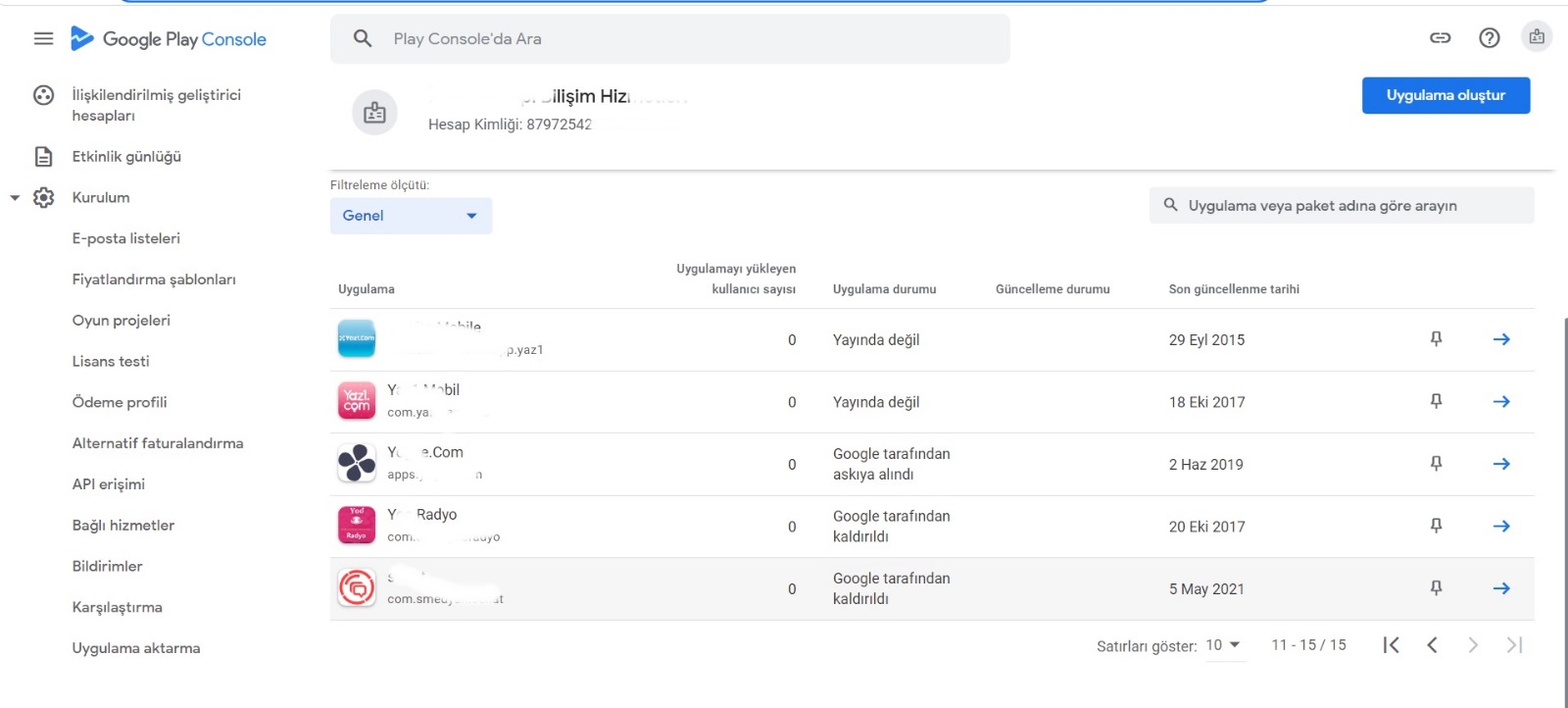Screen dimensions: 1568x708
Task: Open details arrow for 18 Eki 2017 app
Action: [x=1501, y=401]
